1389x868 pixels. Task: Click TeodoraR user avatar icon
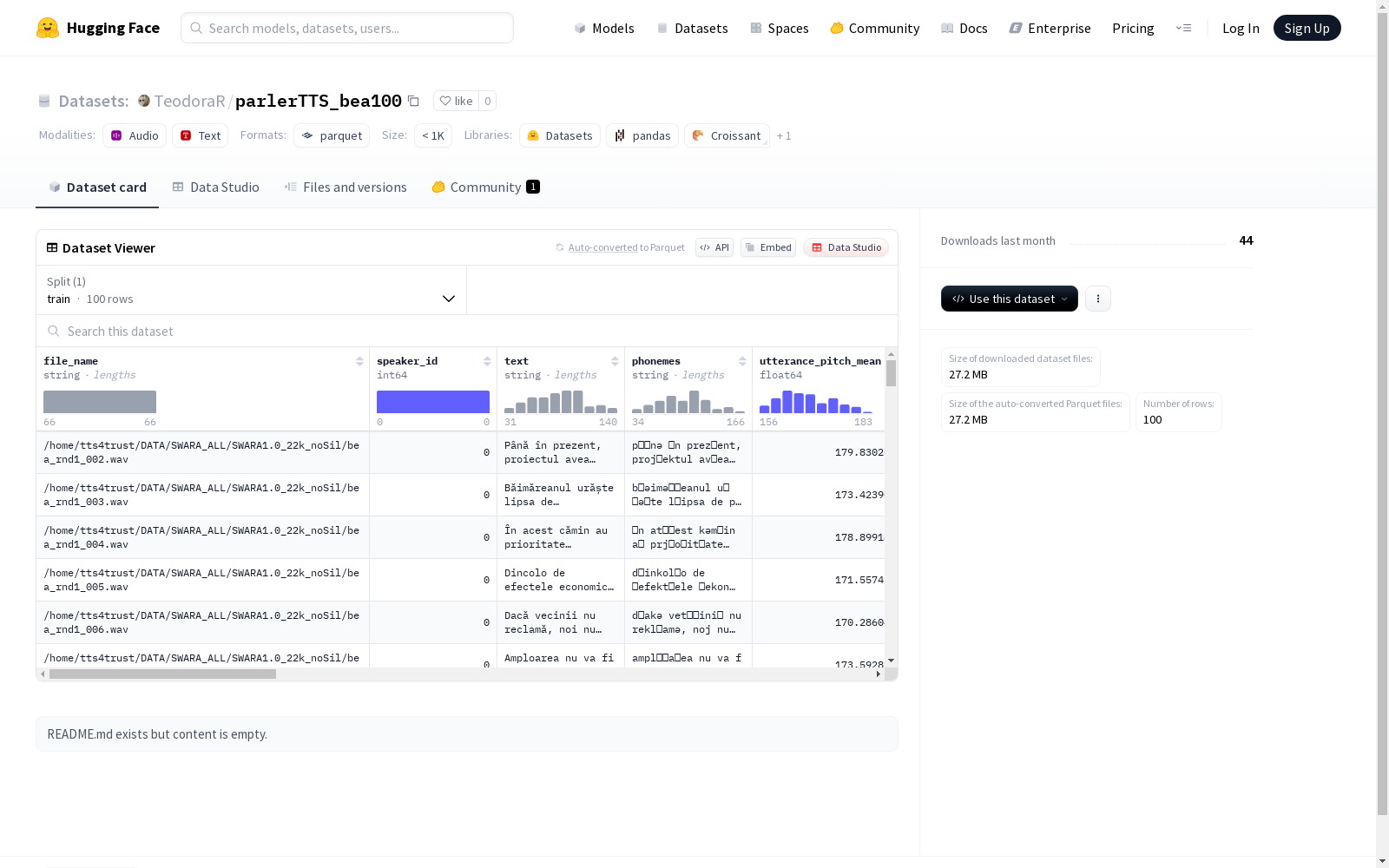[144, 101]
